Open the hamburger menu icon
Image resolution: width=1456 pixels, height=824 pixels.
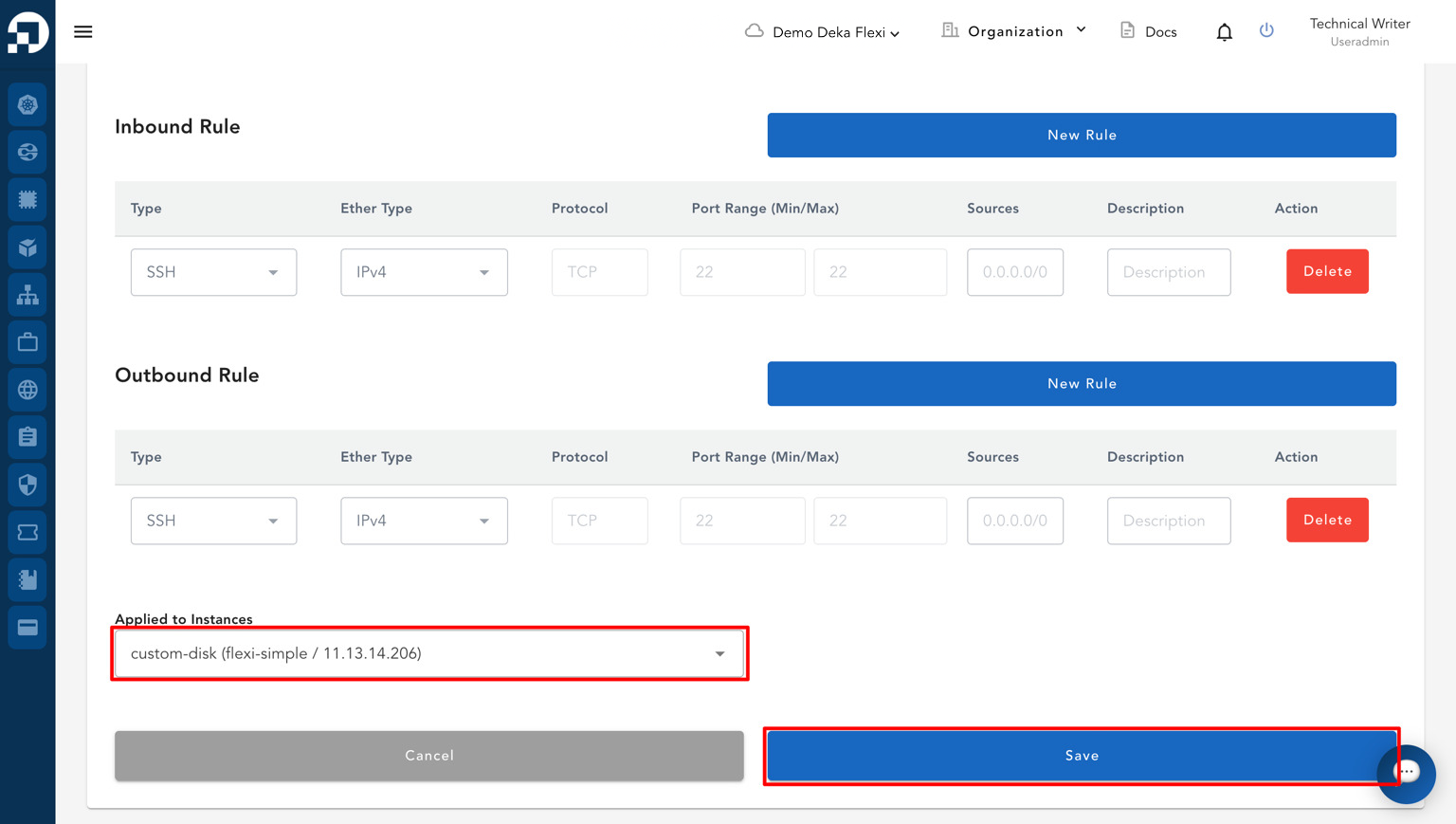(83, 31)
